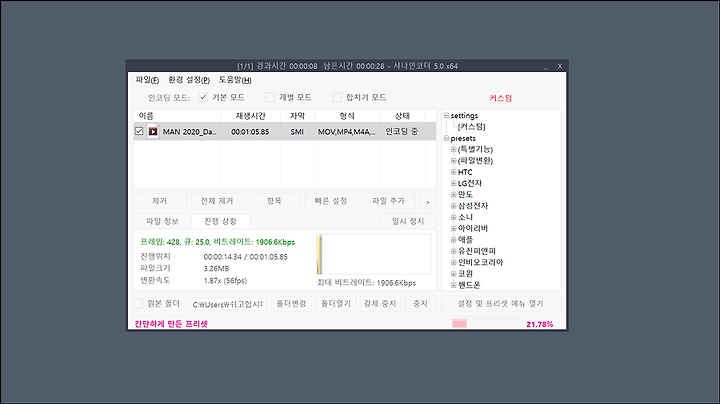Click 간단하게 만든 프리셋 status text
The width and height of the screenshot is (720, 404).
(x=171, y=324)
